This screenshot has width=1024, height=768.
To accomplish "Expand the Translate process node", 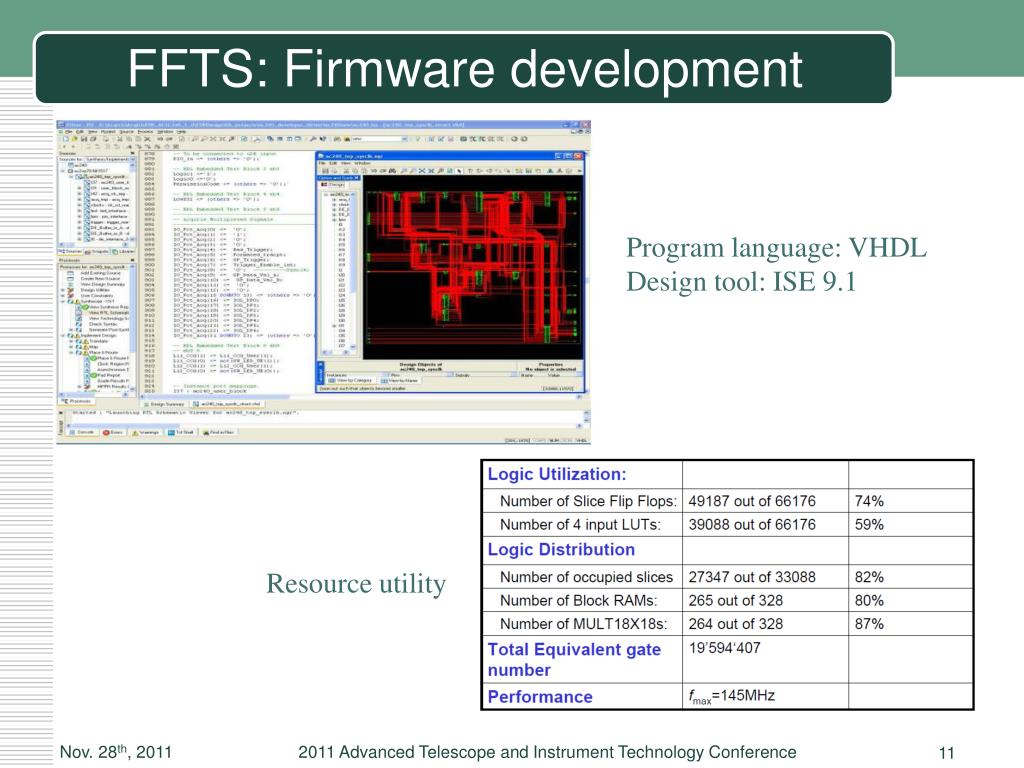I will [x=71, y=342].
